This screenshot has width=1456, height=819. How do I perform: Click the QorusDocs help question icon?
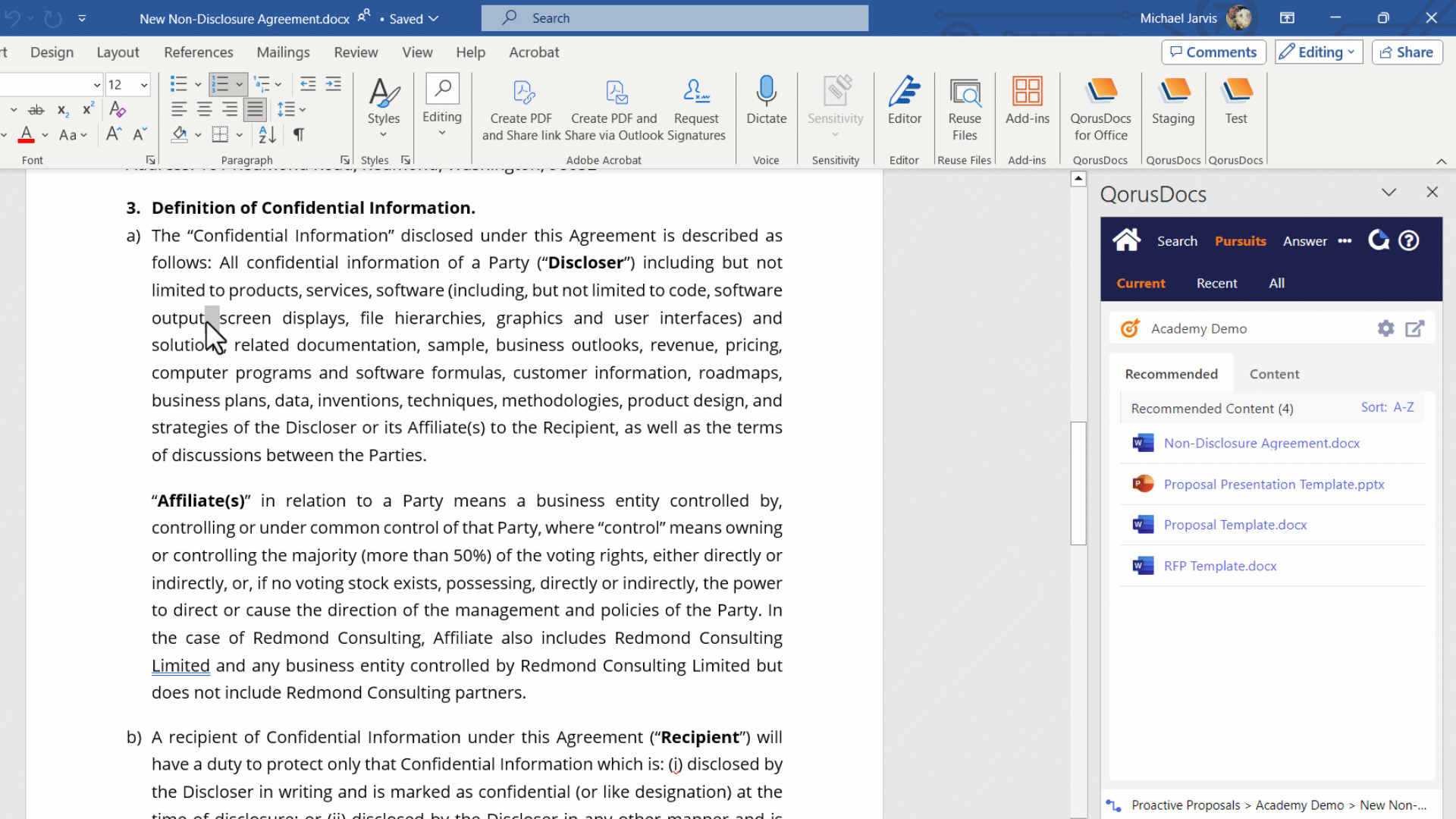tap(1408, 241)
